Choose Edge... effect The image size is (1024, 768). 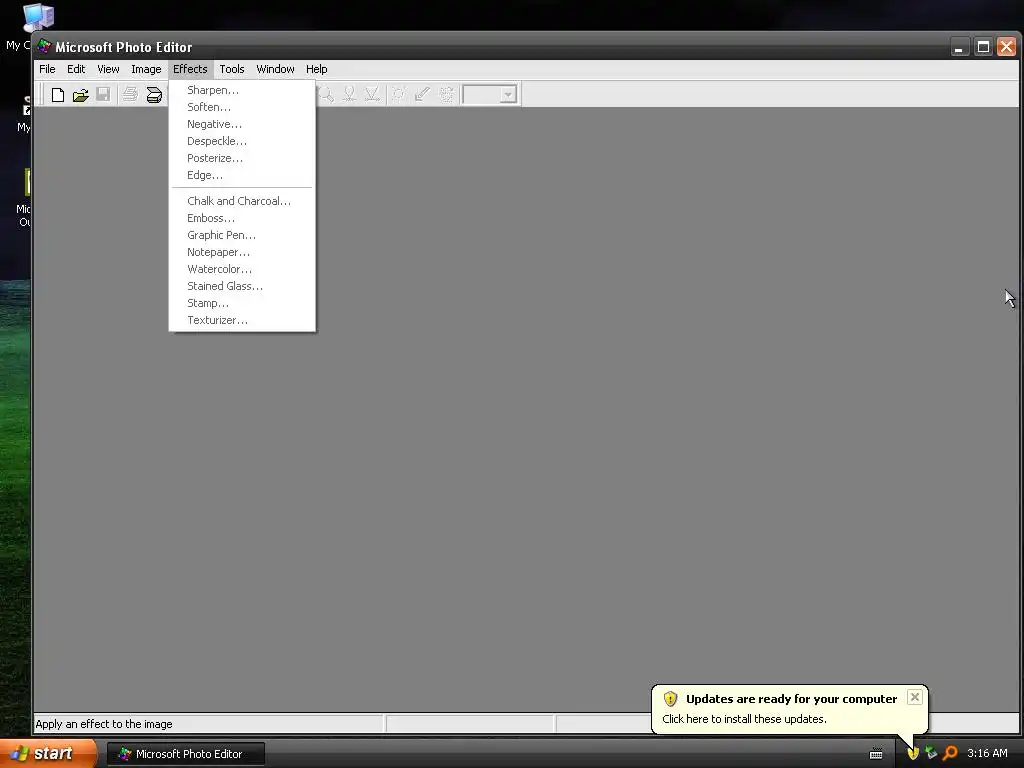tap(242, 175)
